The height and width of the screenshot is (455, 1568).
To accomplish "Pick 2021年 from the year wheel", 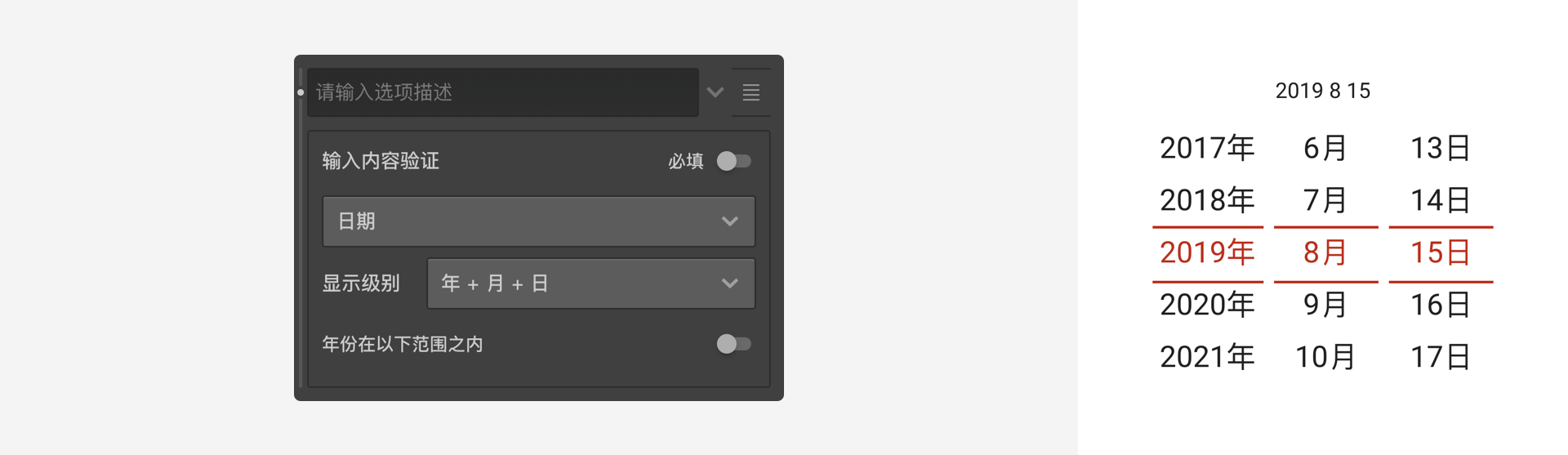I will tap(1207, 357).
